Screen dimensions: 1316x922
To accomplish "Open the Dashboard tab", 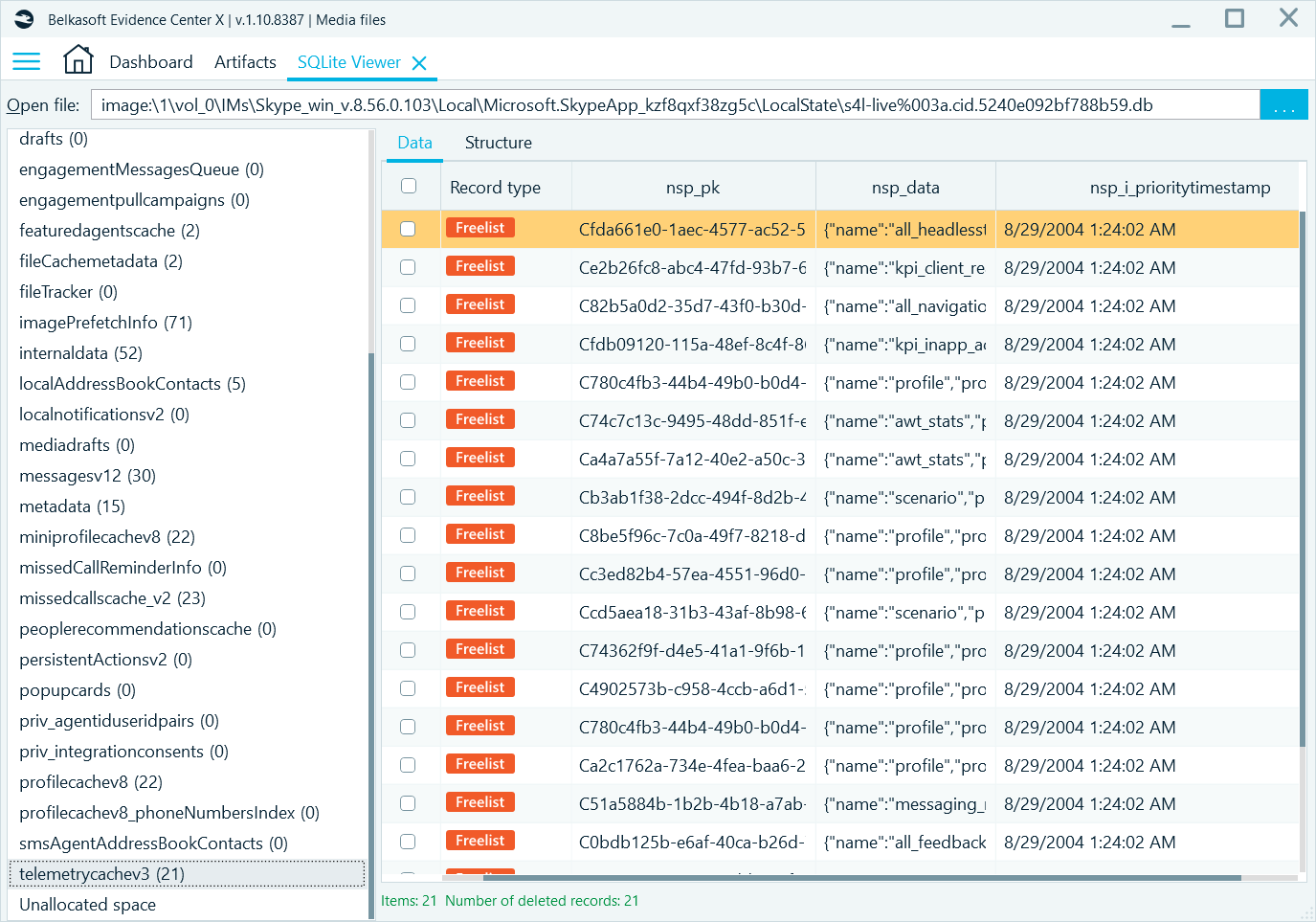I will 151,62.
